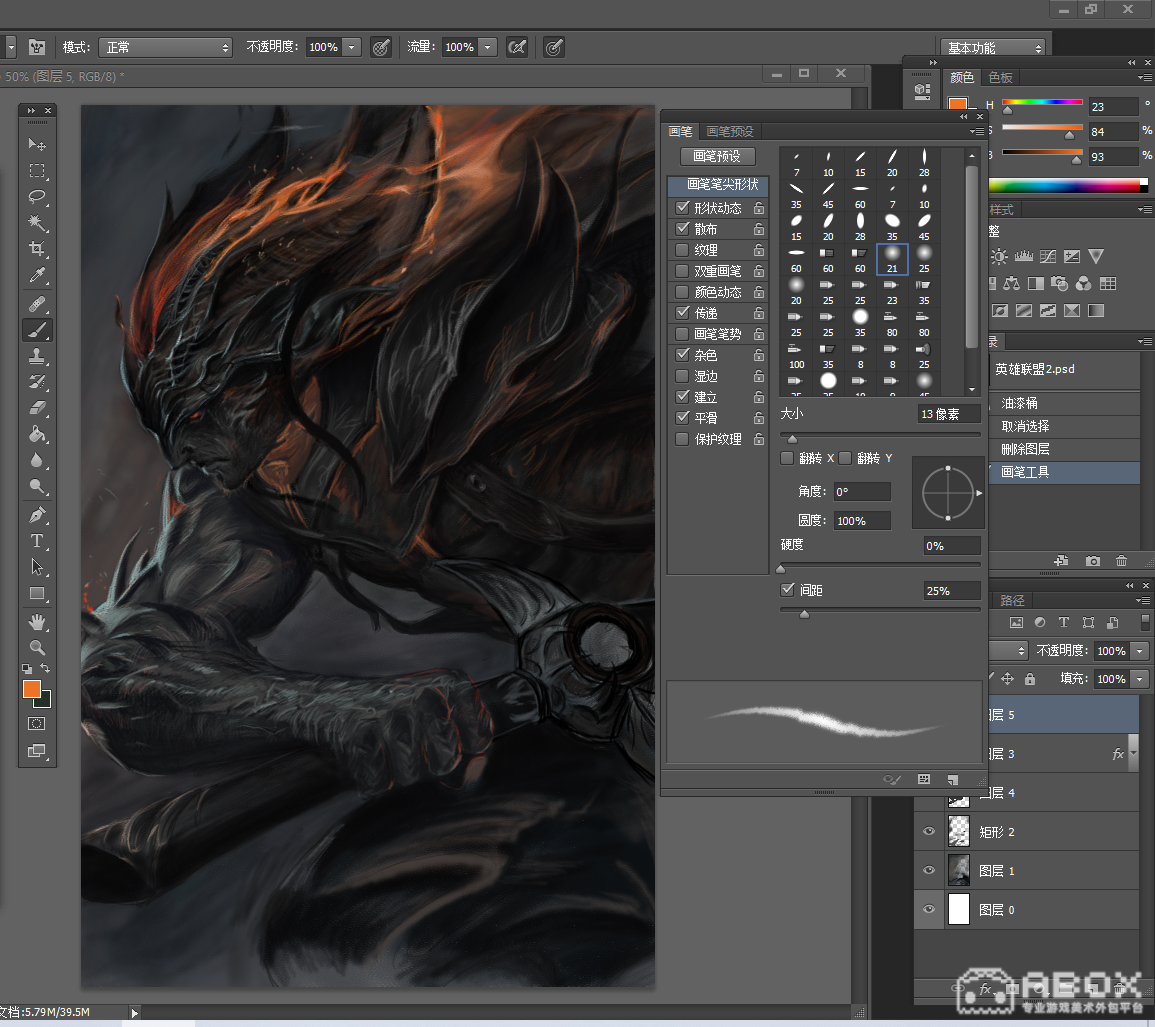Image resolution: width=1155 pixels, height=1027 pixels.
Task: Select the Zoom tool
Action: 37,648
